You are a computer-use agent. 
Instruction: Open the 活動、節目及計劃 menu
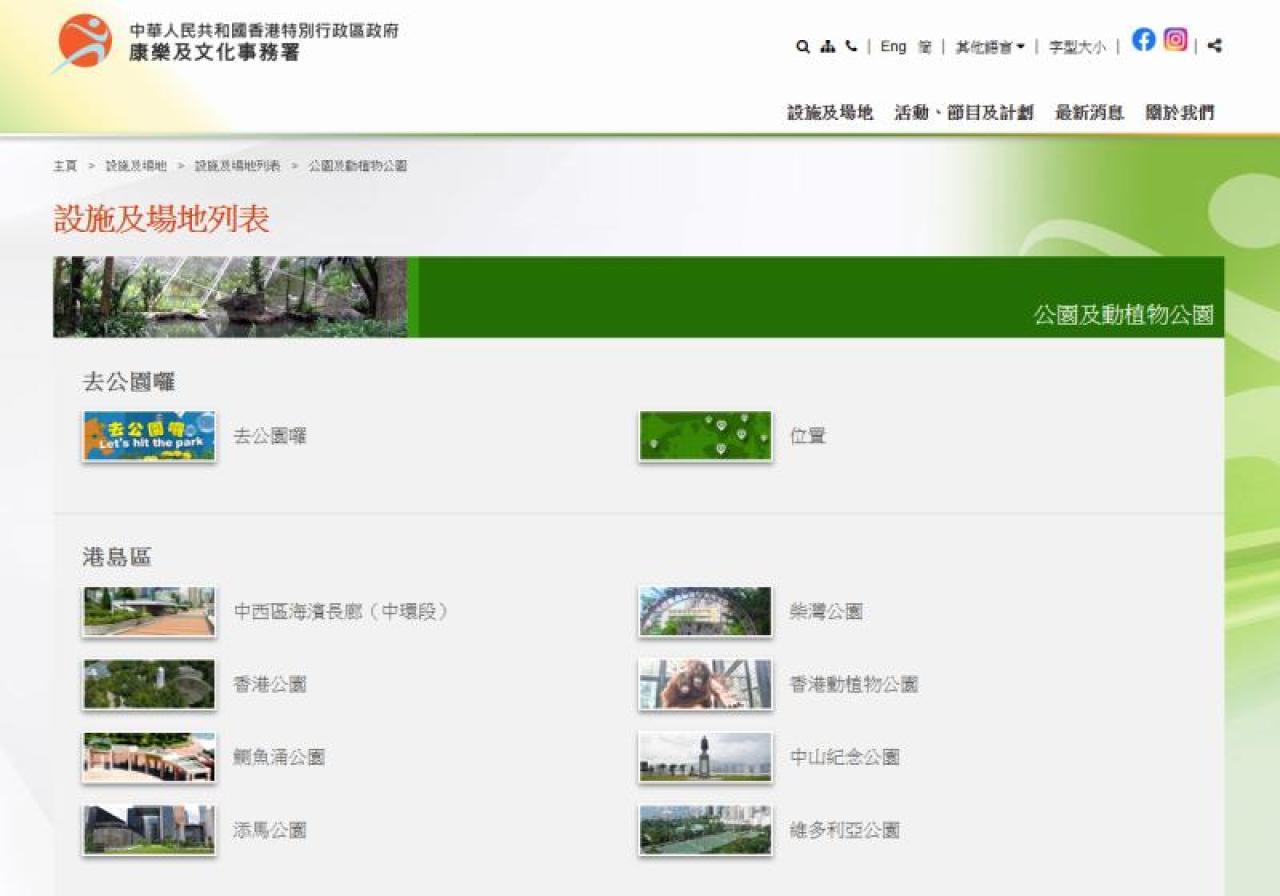[964, 113]
